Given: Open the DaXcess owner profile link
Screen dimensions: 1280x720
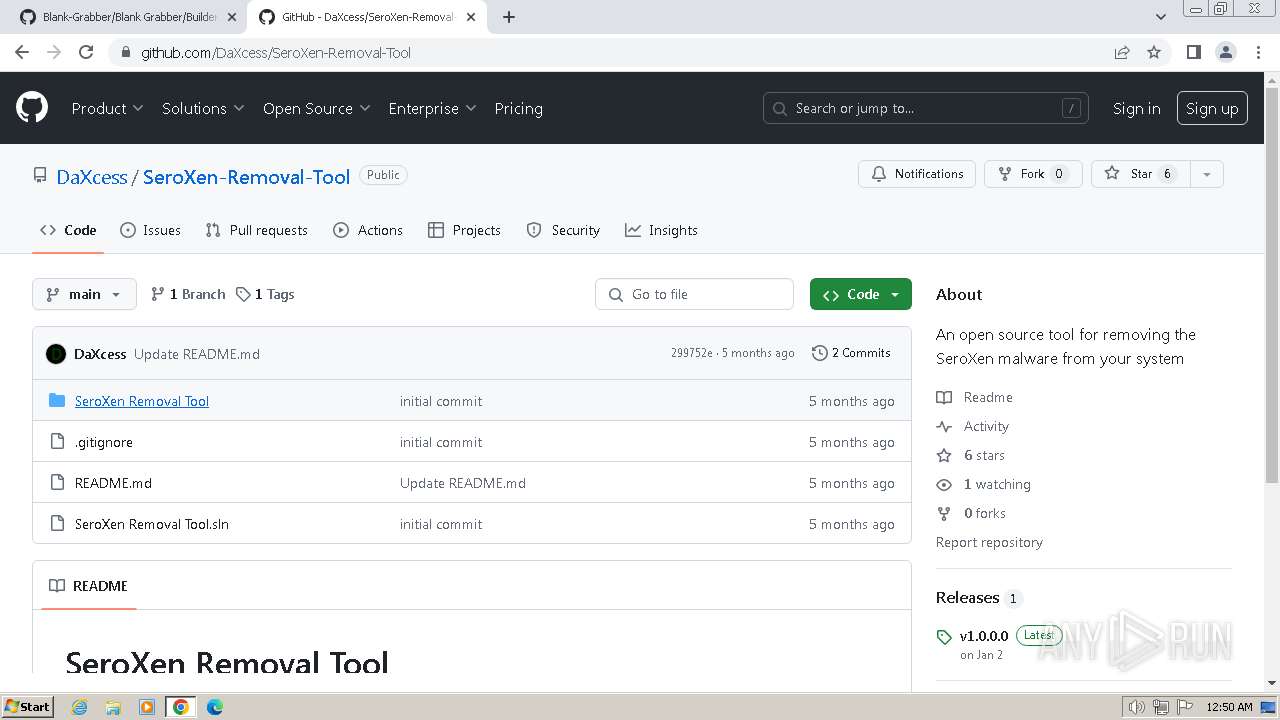Looking at the screenshot, I should click(92, 177).
